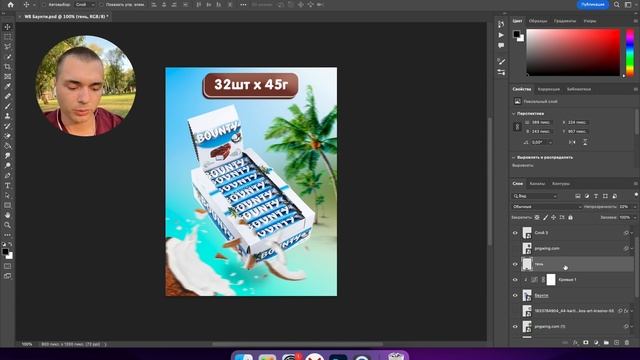Click the lock all layer icon
The image size is (640, 360).
click(570, 218)
